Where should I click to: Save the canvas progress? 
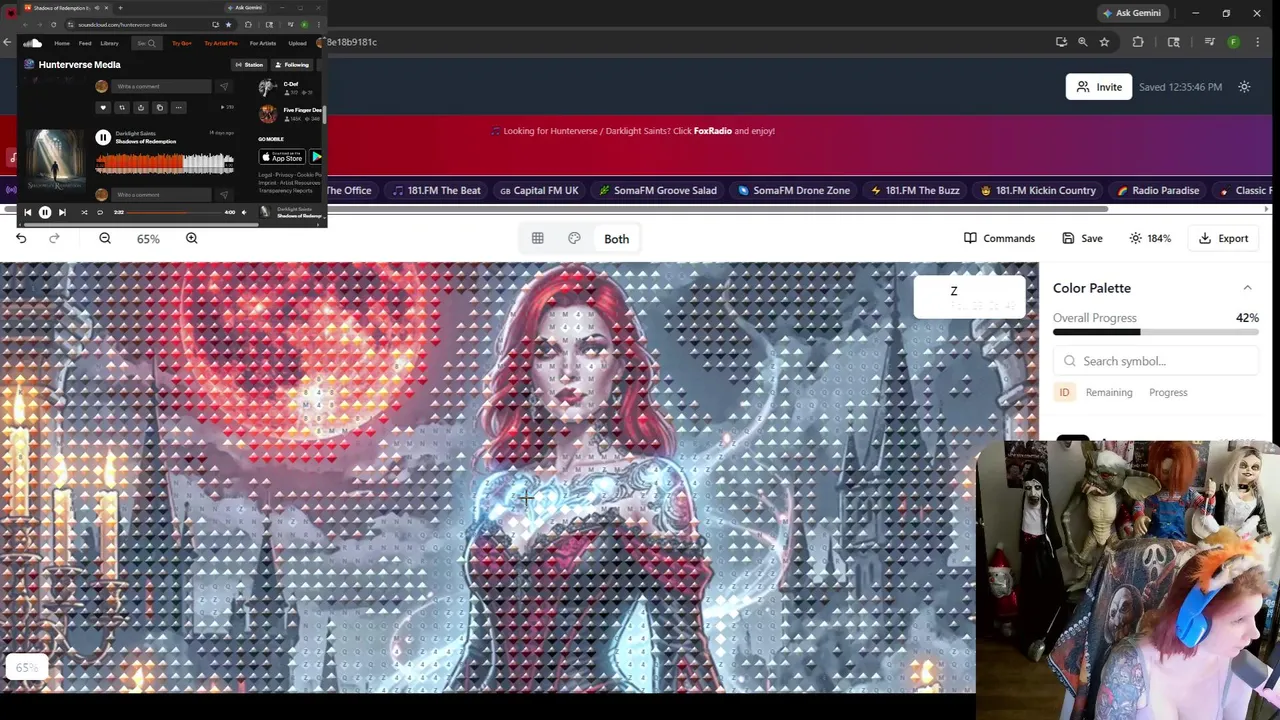tap(1082, 238)
